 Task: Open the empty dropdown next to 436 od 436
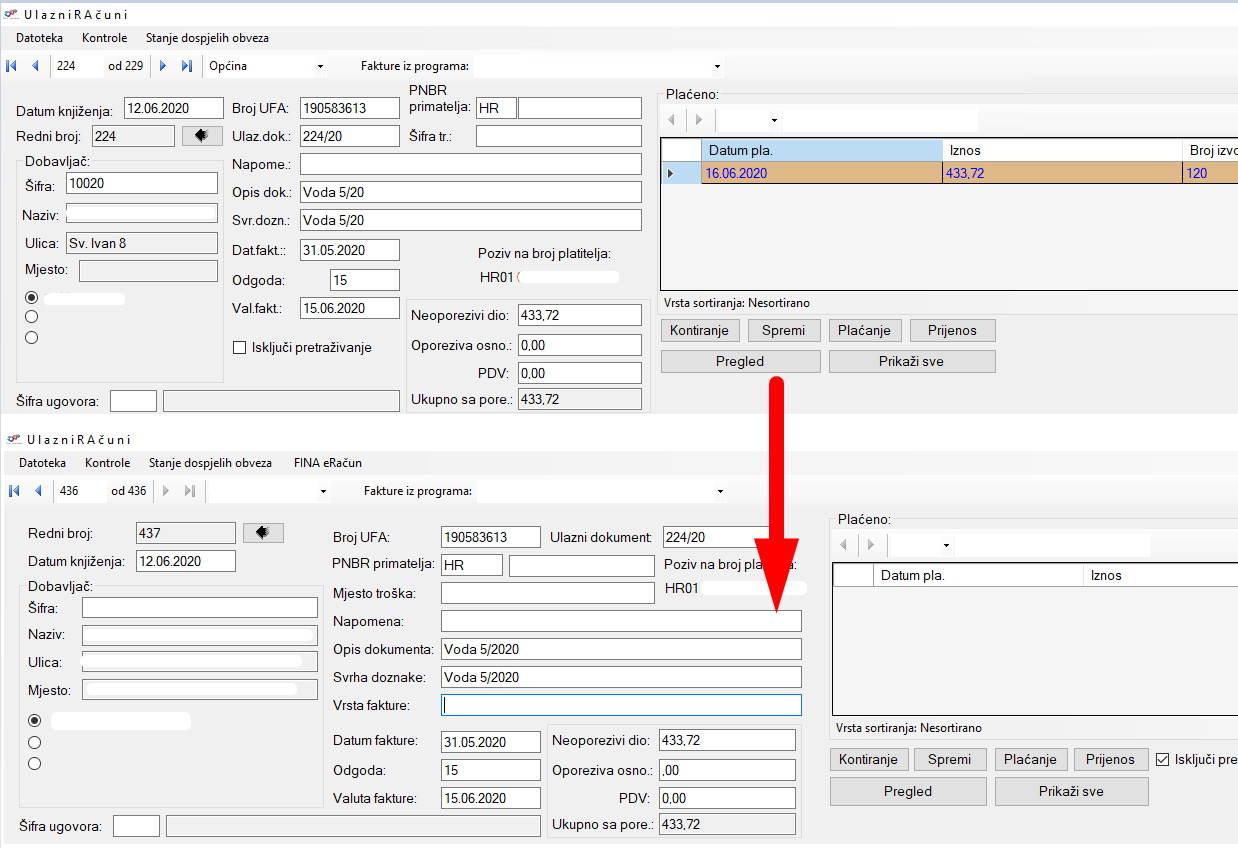[322, 492]
